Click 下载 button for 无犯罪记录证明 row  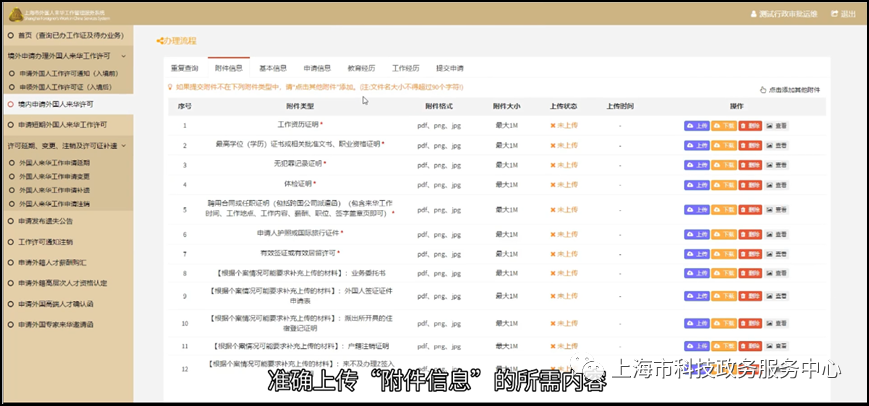724,165
